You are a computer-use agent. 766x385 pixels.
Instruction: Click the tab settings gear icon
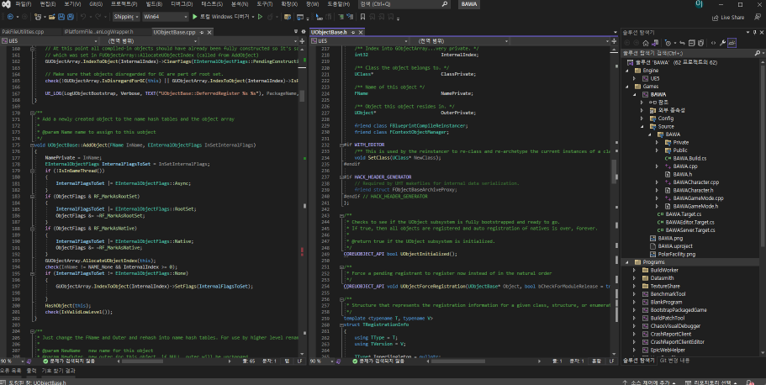coord(302,32)
